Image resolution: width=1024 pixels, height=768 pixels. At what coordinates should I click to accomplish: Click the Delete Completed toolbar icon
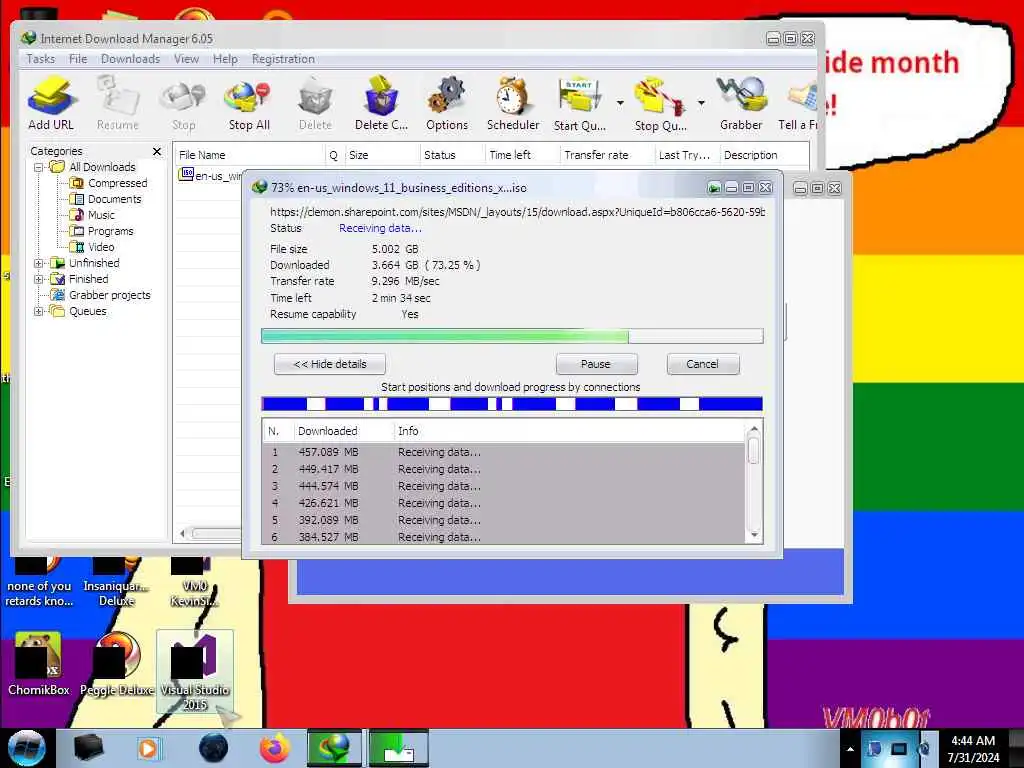(x=381, y=103)
